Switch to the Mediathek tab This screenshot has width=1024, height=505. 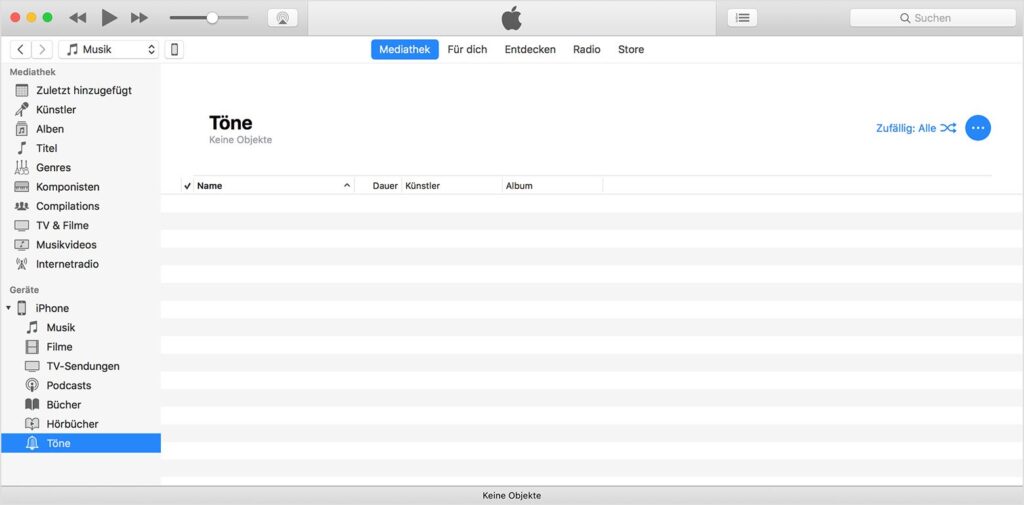pyautogui.click(x=405, y=49)
